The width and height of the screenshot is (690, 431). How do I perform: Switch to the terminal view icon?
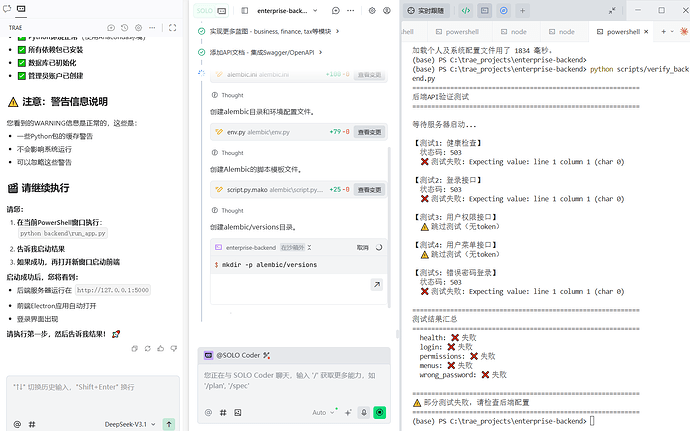[484, 11]
